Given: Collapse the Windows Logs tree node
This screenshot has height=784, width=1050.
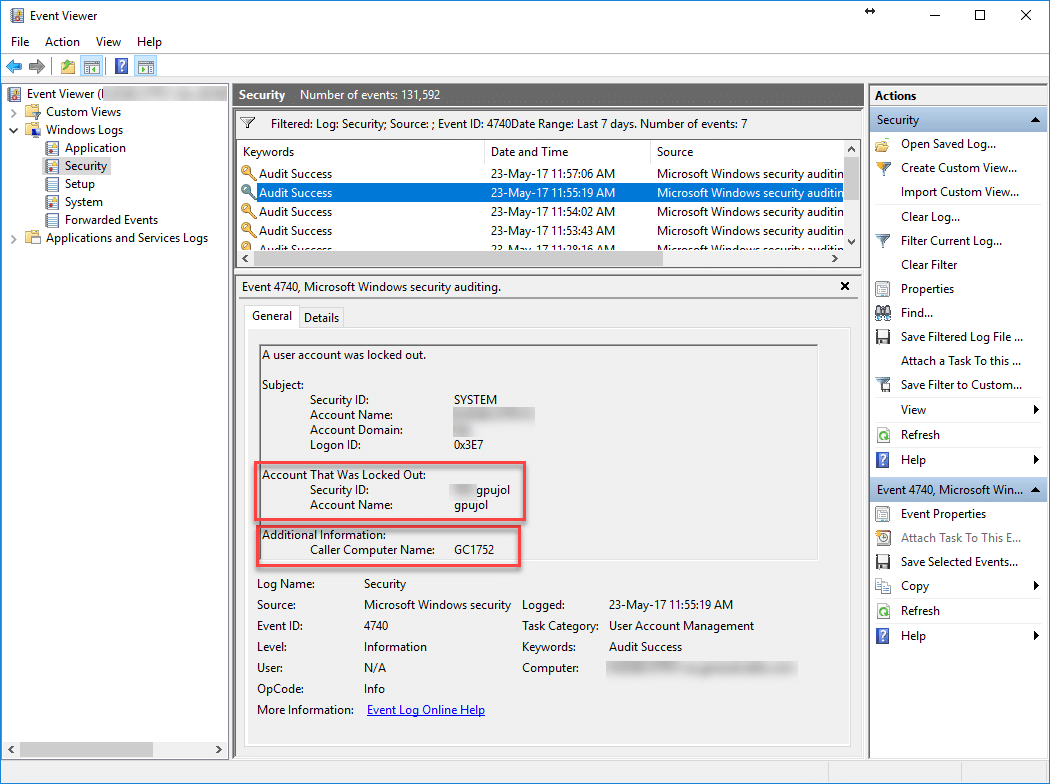Looking at the screenshot, I should coord(14,130).
